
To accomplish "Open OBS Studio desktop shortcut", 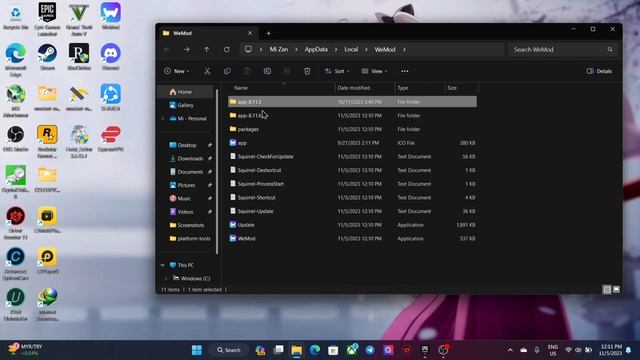I will click(16, 139).
